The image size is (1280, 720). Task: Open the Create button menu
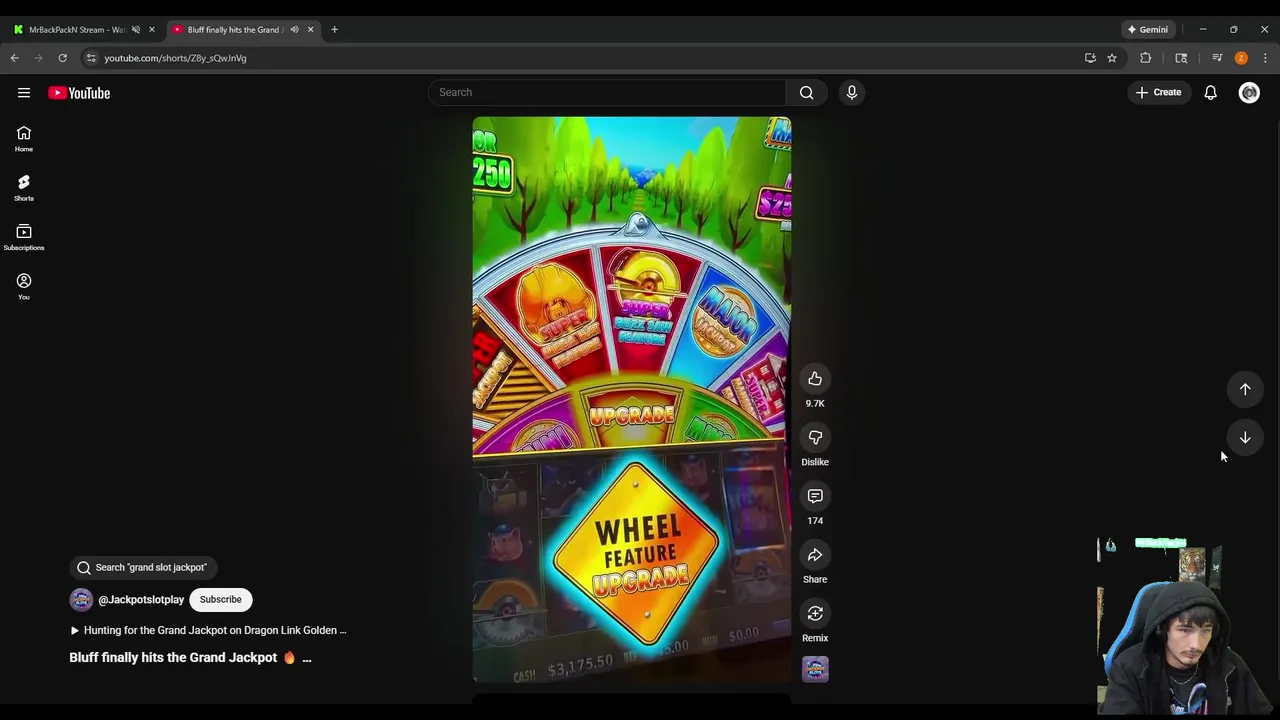[1158, 93]
